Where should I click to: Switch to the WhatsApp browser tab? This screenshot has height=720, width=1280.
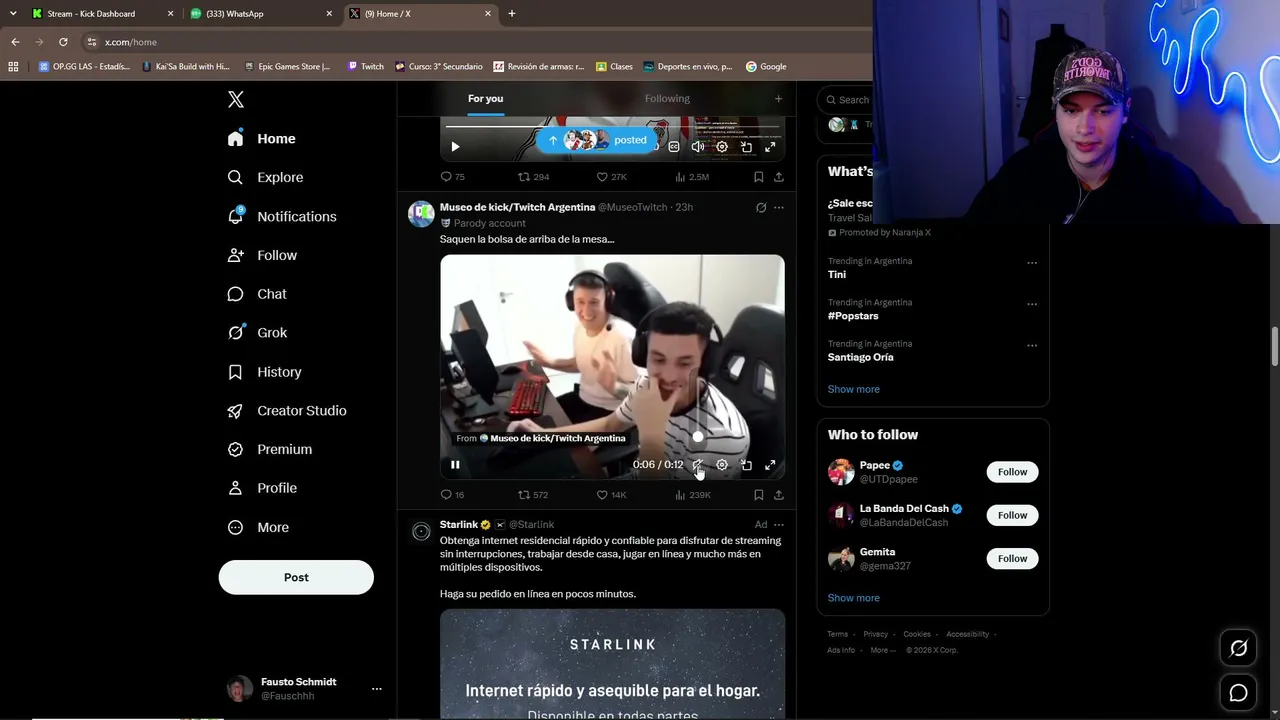pos(261,14)
